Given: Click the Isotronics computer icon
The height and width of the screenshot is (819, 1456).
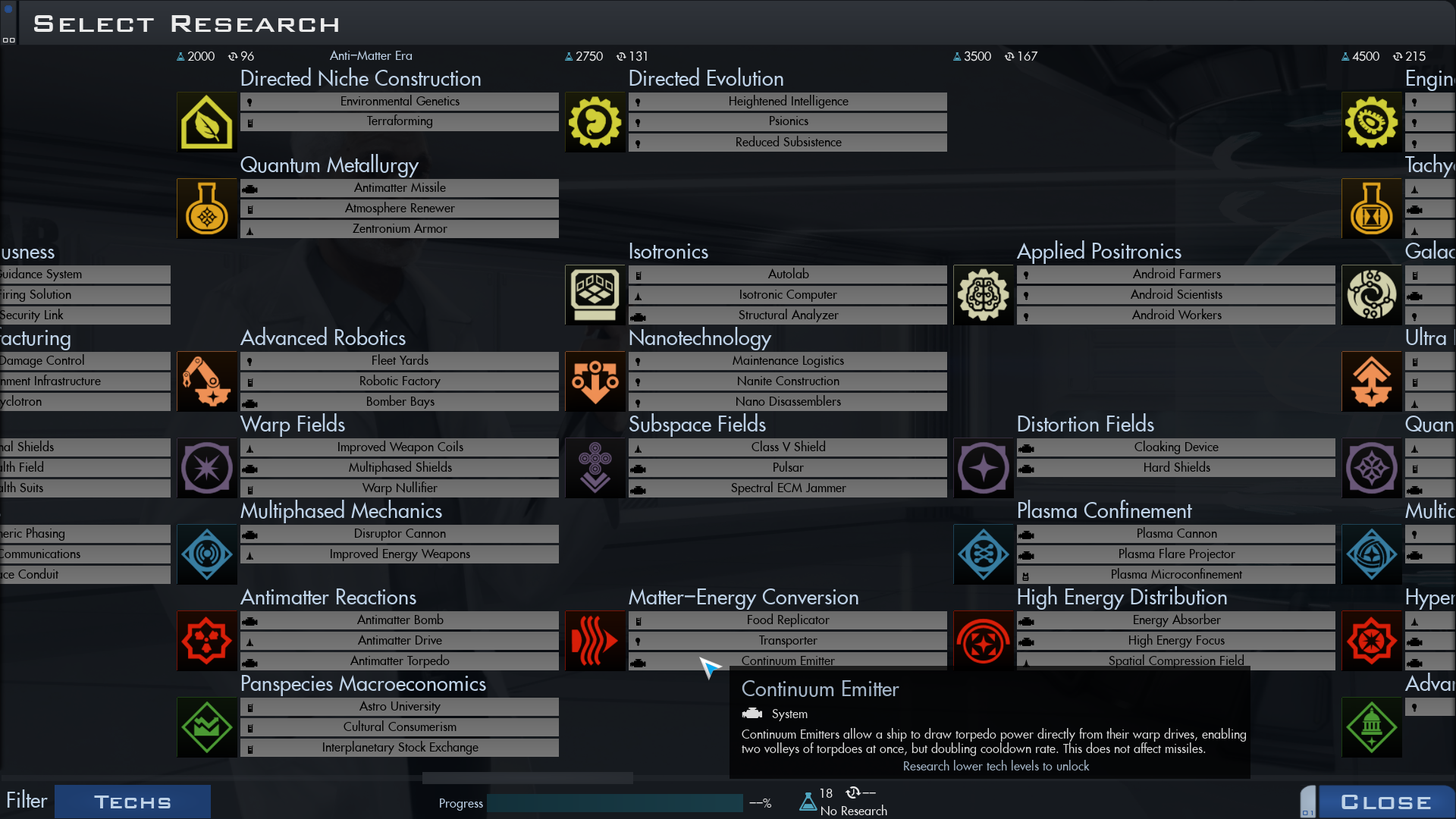Looking at the screenshot, I should pos(595,295).
